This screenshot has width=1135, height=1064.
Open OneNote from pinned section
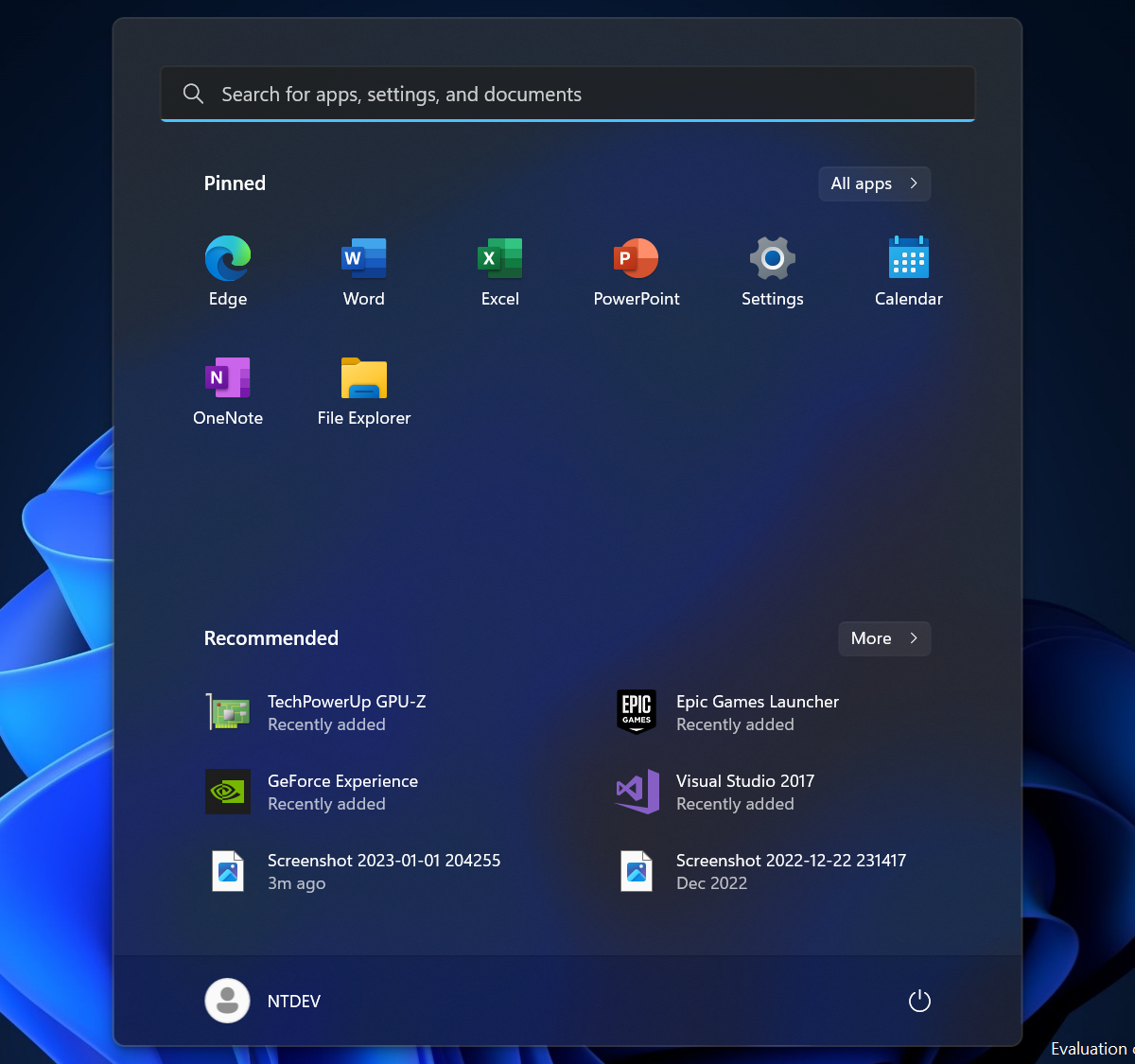[227, 391]
